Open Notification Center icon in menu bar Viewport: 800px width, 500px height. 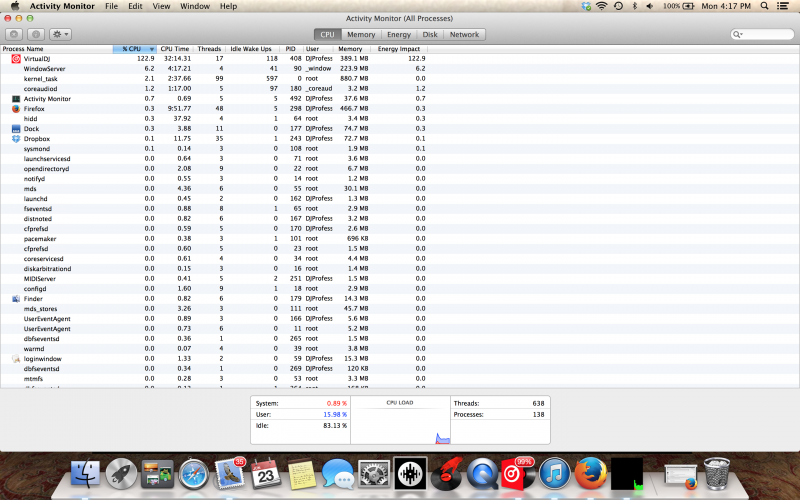coord(783,6)
